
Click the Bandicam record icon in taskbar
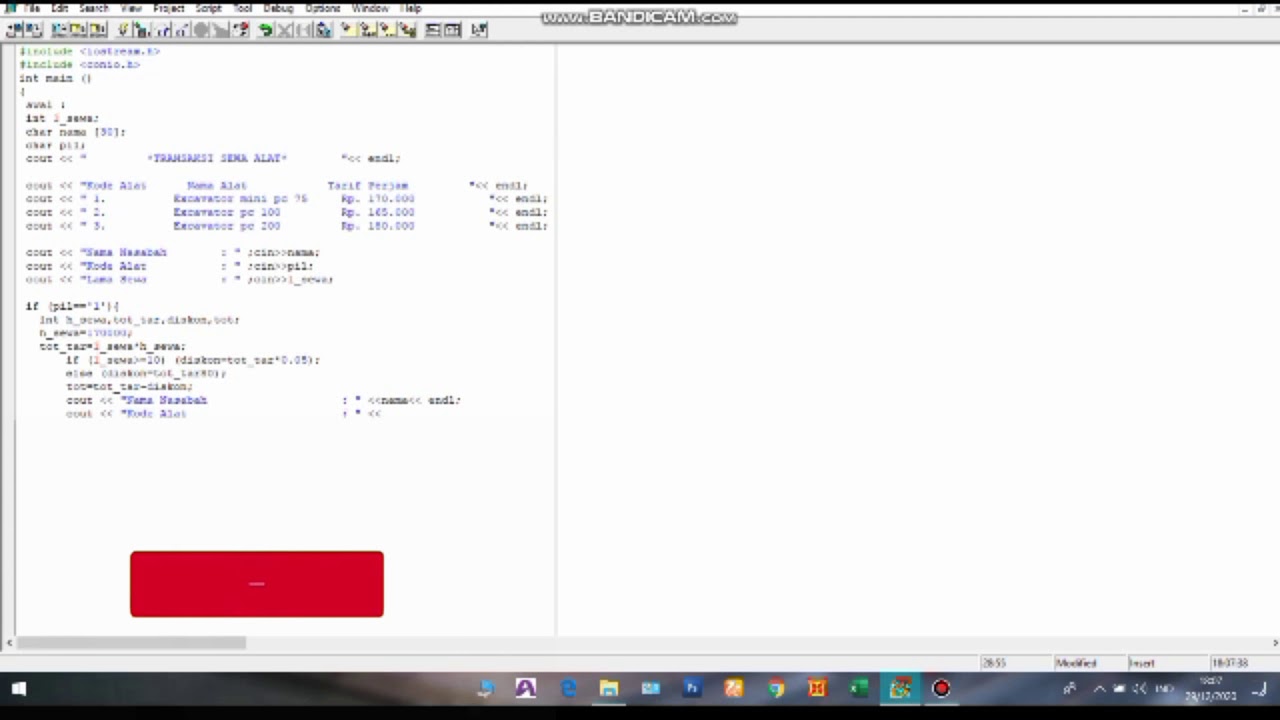point(941,688)
